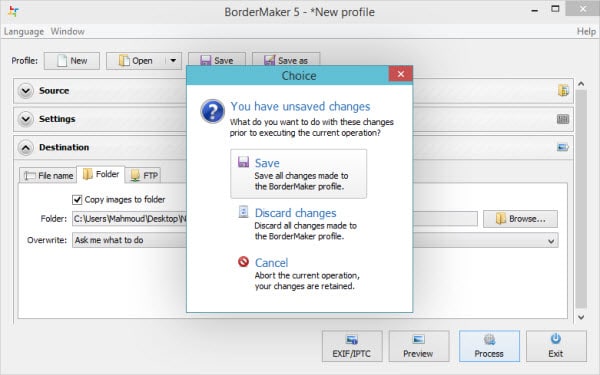Click the question mark icon in dialog
Viewport: 600px width, 375px height.
212,111
